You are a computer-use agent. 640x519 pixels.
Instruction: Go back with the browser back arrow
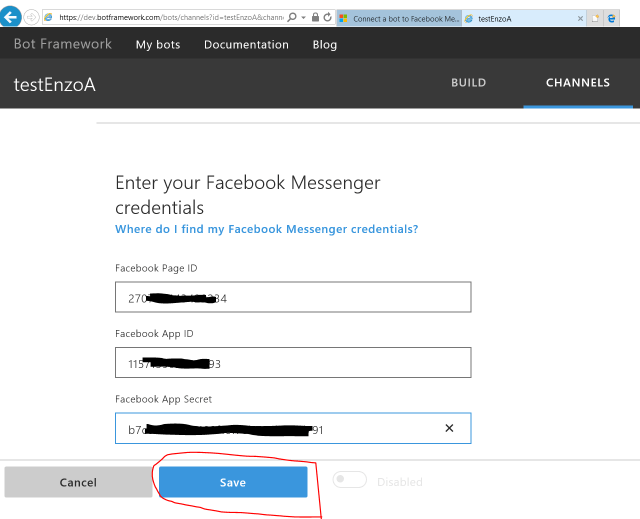pos(10,17)
